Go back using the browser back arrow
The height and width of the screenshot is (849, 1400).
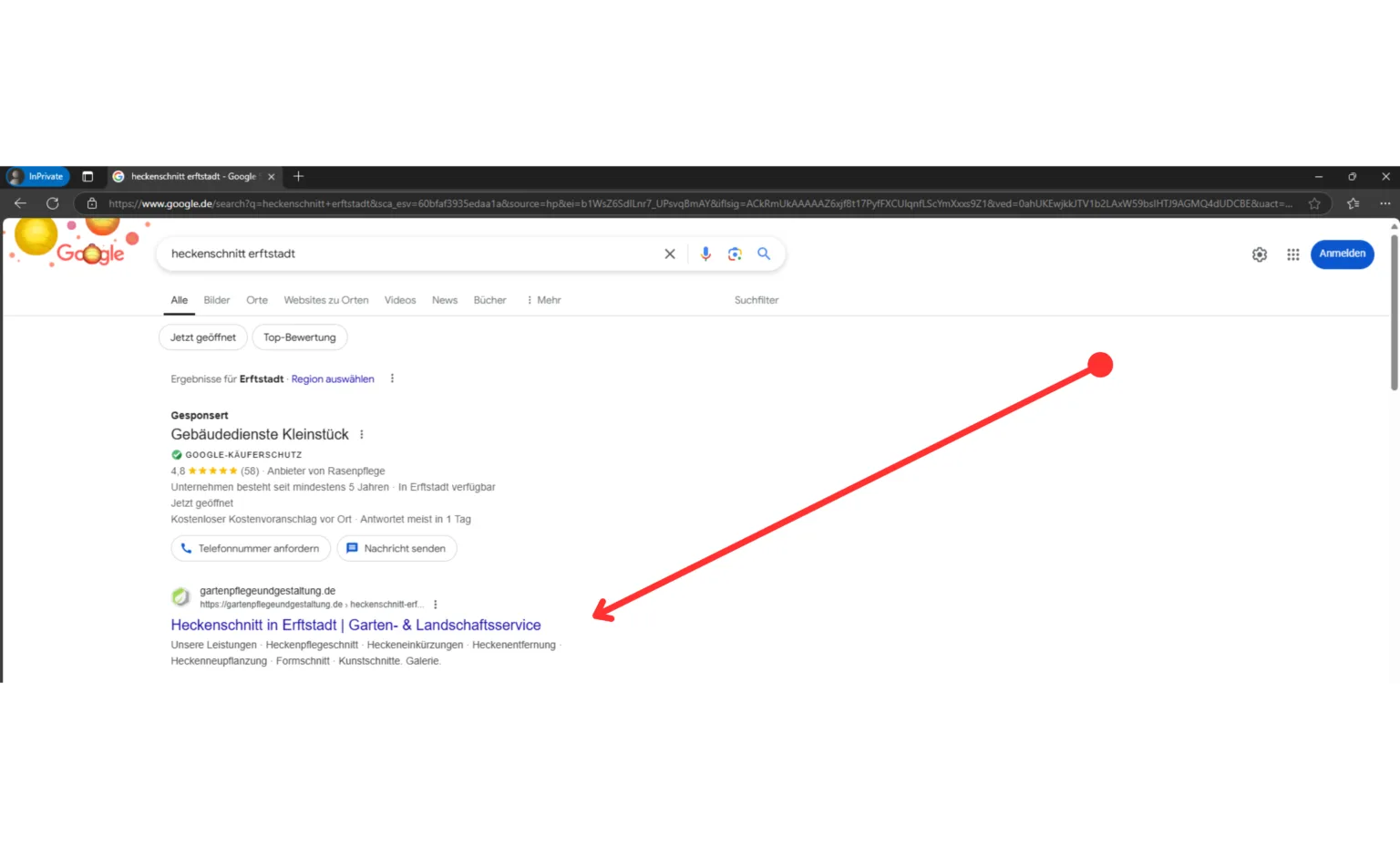coord(20,203)
